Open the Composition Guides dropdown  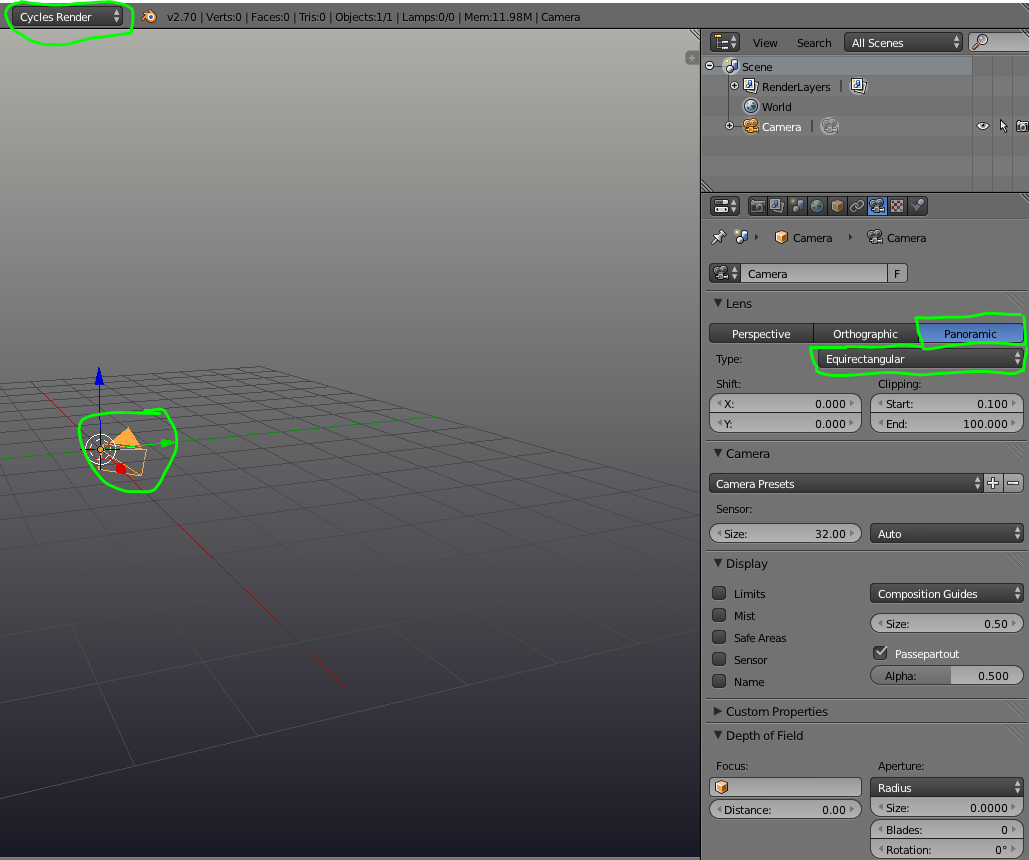click(x=947, y=593)
